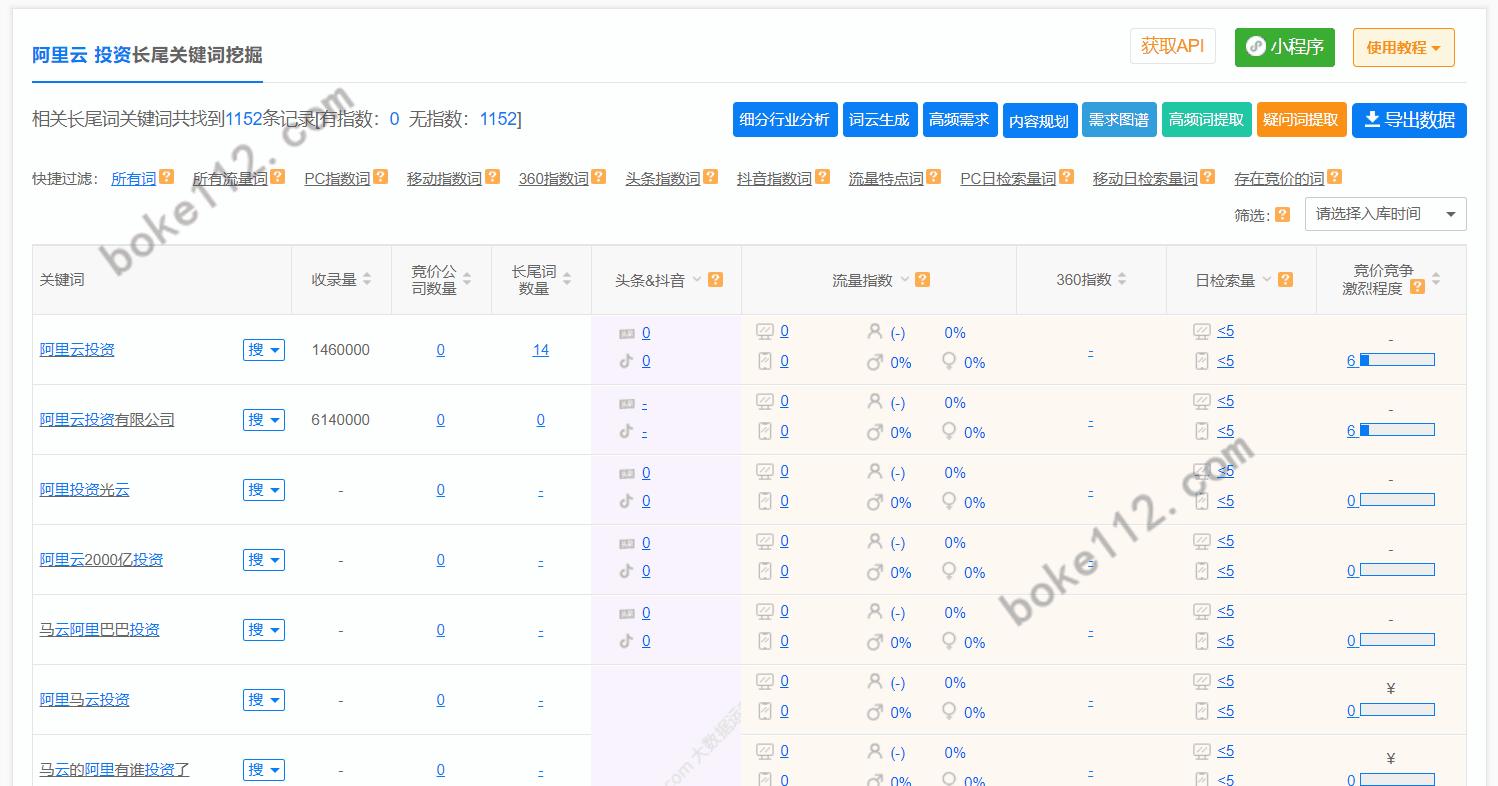Open the 请选择入库时间 dropdown

1385,213
